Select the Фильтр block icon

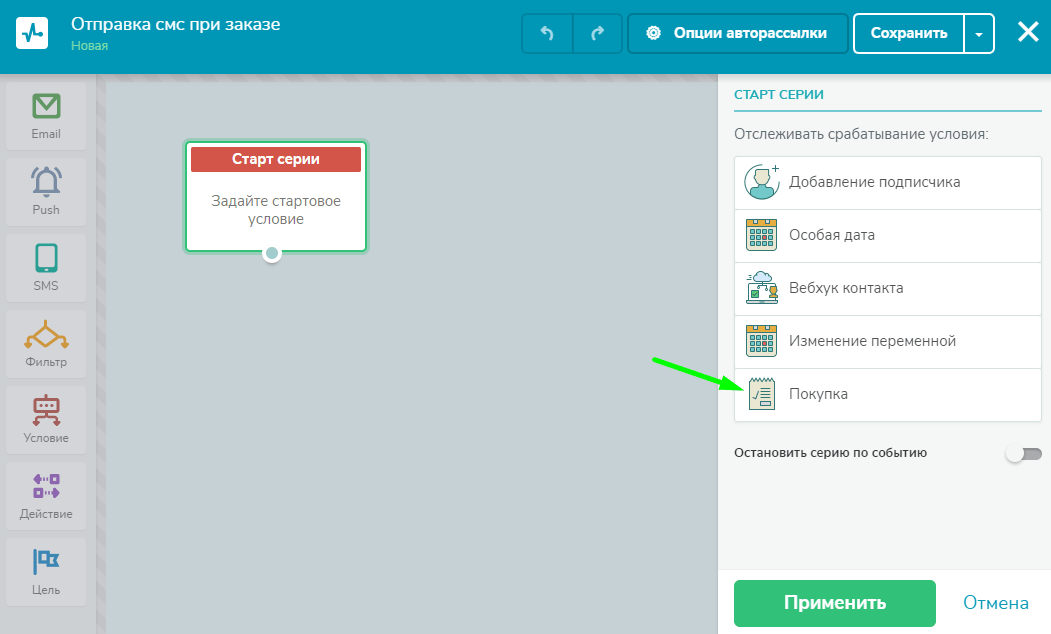(x=46, y=334)
